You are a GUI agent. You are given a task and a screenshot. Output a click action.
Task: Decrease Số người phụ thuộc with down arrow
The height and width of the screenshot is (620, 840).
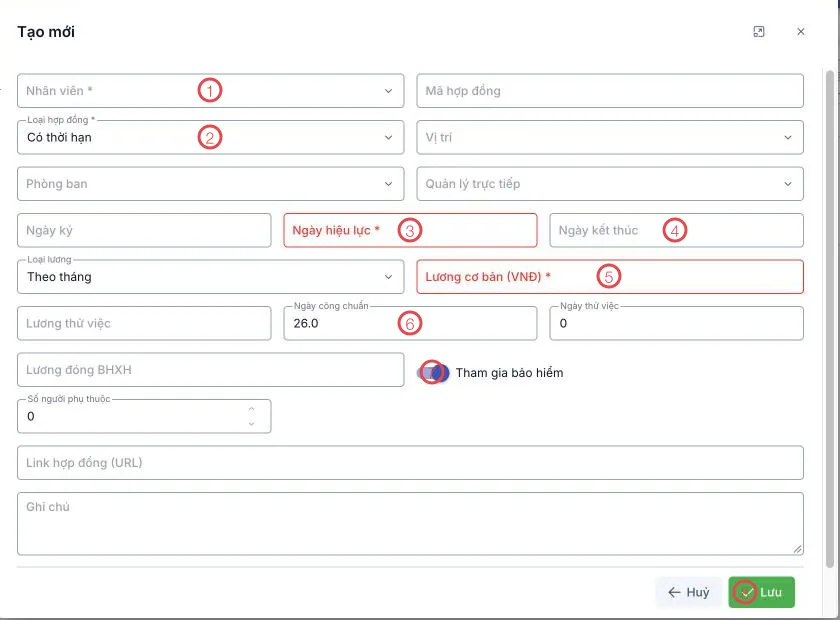click(x=251, y=423)
